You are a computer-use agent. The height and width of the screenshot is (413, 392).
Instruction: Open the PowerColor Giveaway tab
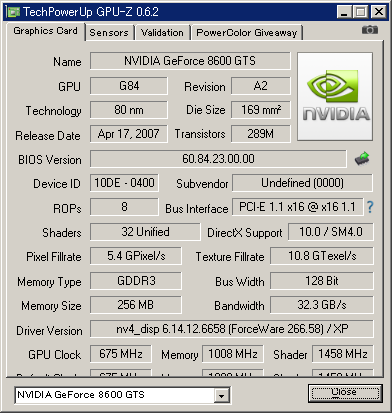pyautogui.click(x=246, y=33)
